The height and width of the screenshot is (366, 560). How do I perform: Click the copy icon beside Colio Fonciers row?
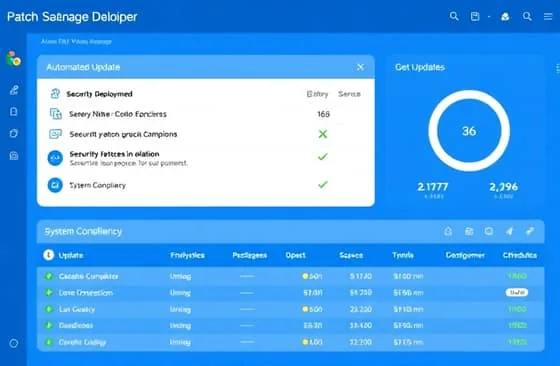coord(55,114)
